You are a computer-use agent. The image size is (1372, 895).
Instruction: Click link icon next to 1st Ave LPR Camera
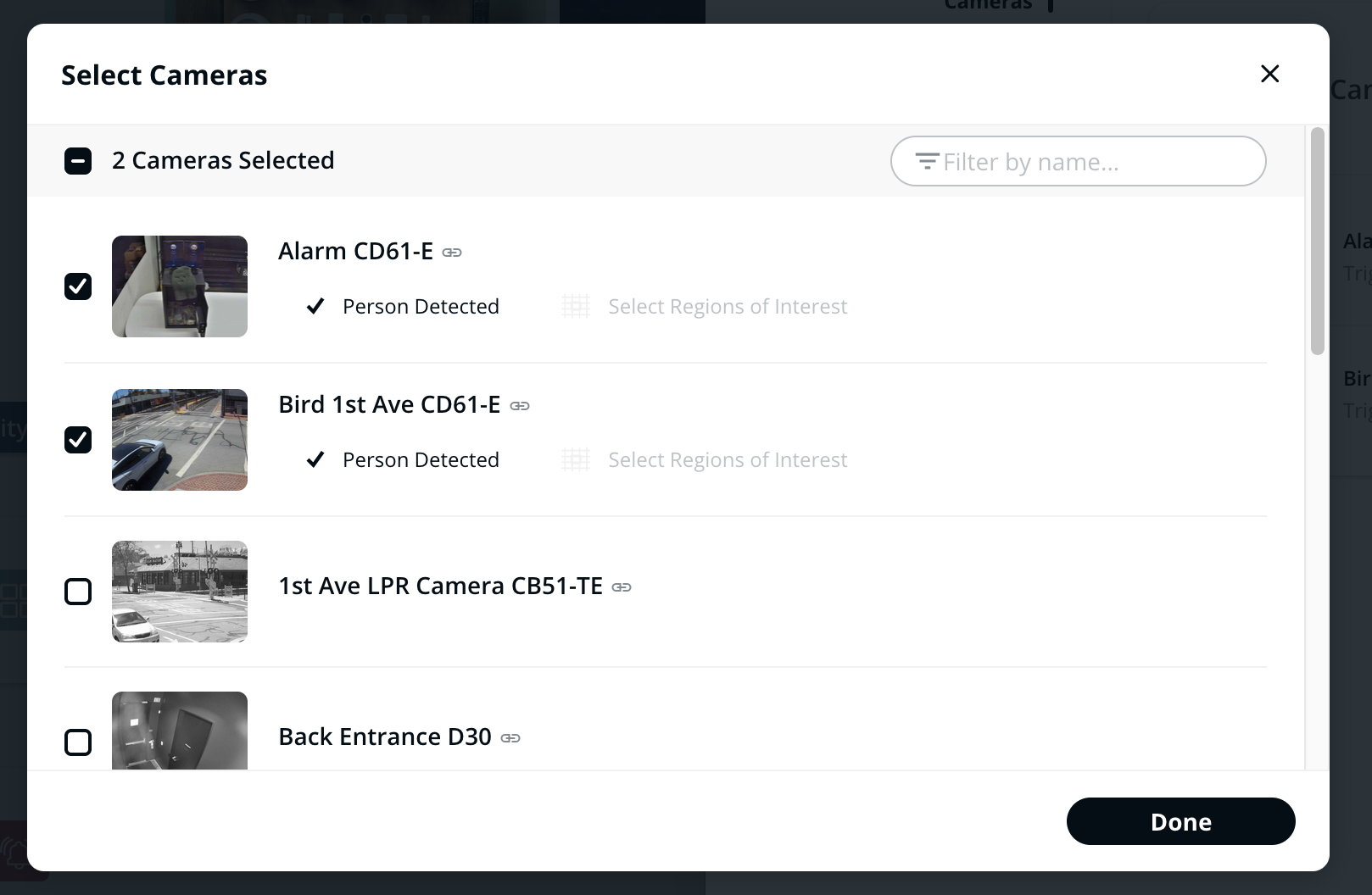(x=622, y=587)
